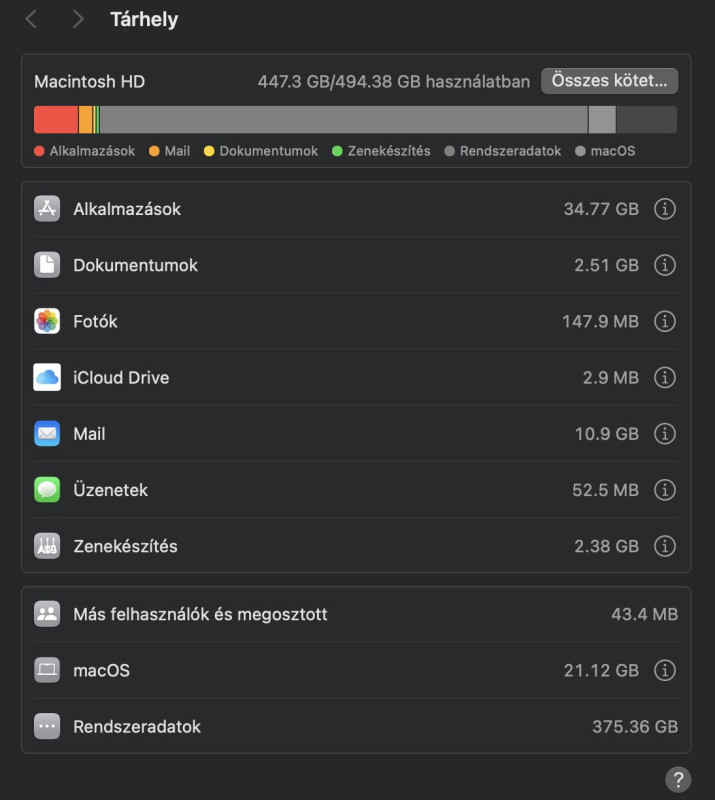Viewport: 715px width, 800px height.
Task: Show info for Fotók row
Action: (664, 321)
